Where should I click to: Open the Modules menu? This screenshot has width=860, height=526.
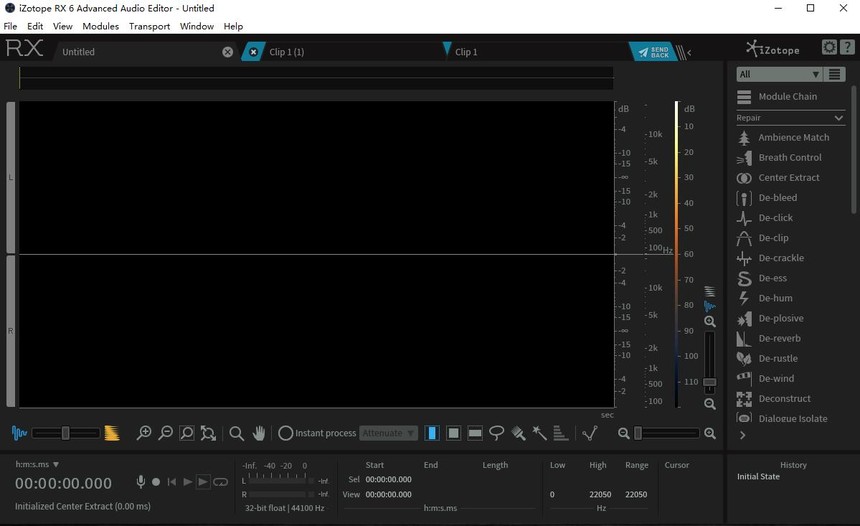pos(100,26)
